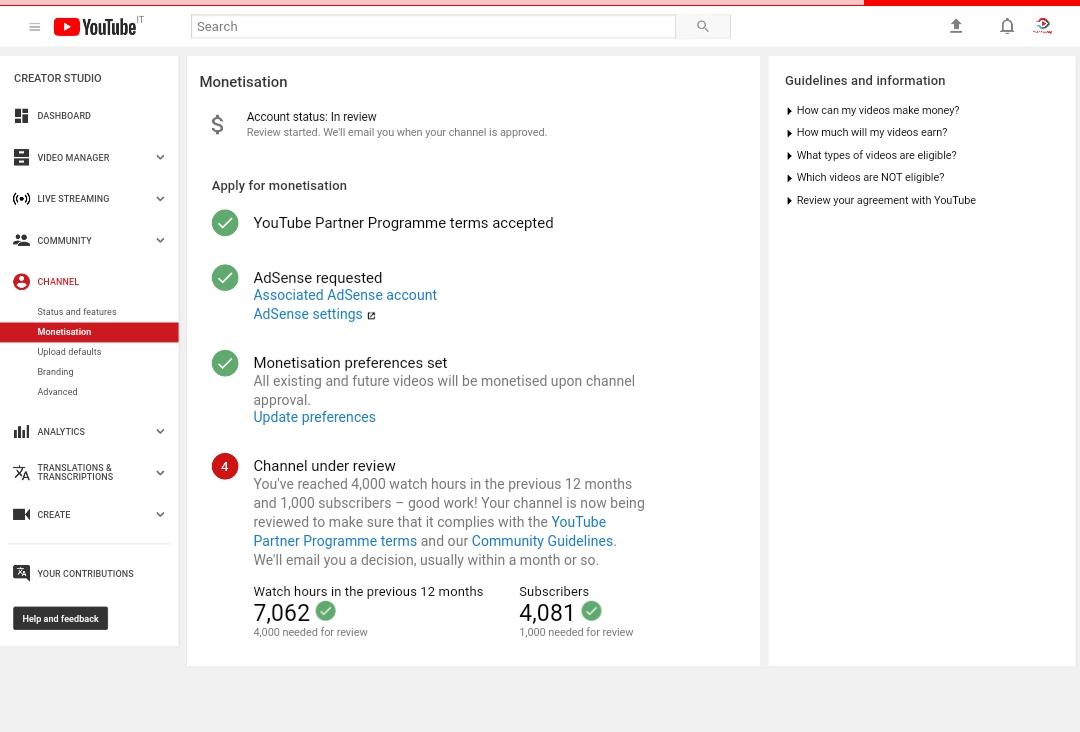Open the Associated AdSense account link
1080x732 pixels.
[x=345, y=295]
